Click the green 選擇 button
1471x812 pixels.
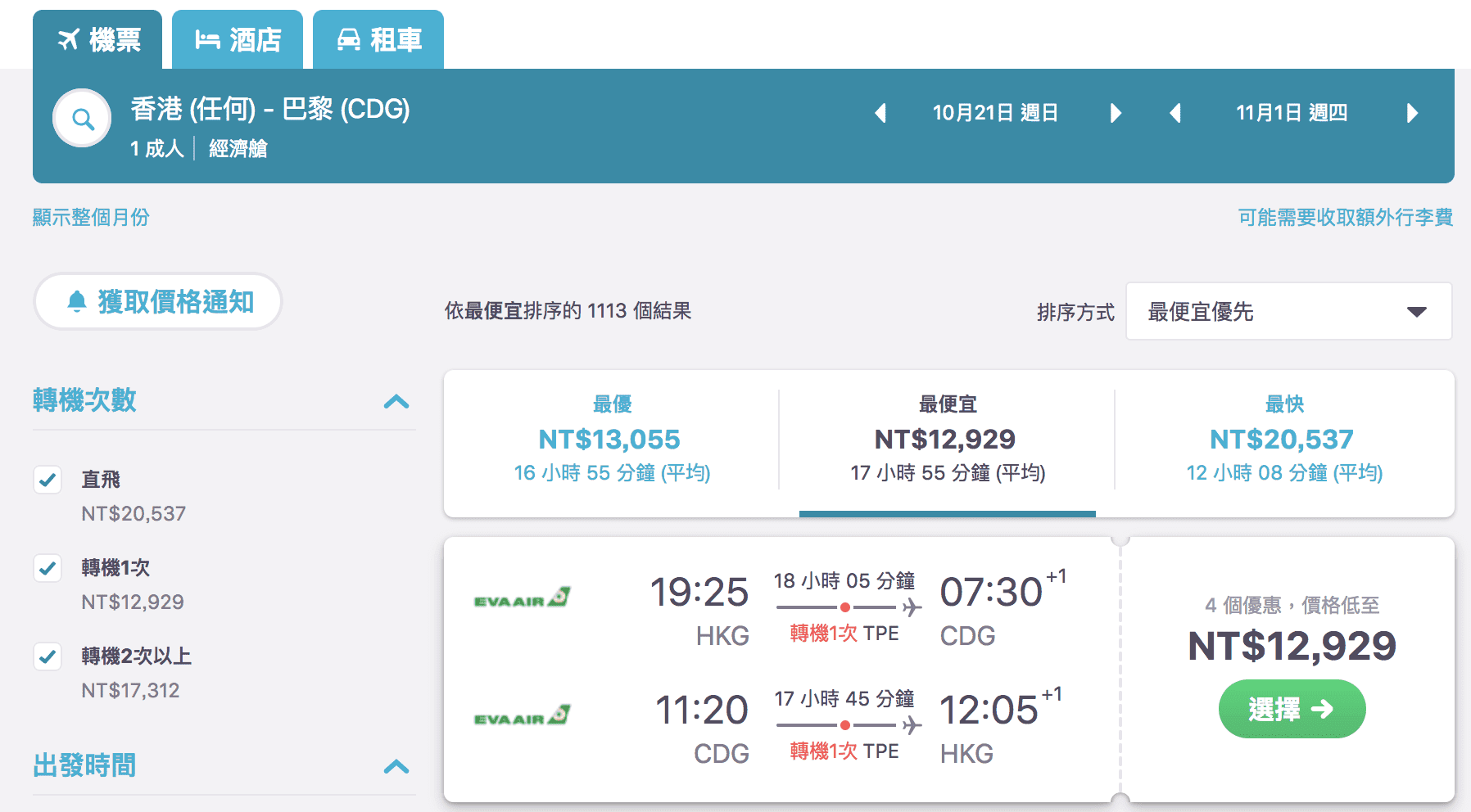tap(1292, 709)
